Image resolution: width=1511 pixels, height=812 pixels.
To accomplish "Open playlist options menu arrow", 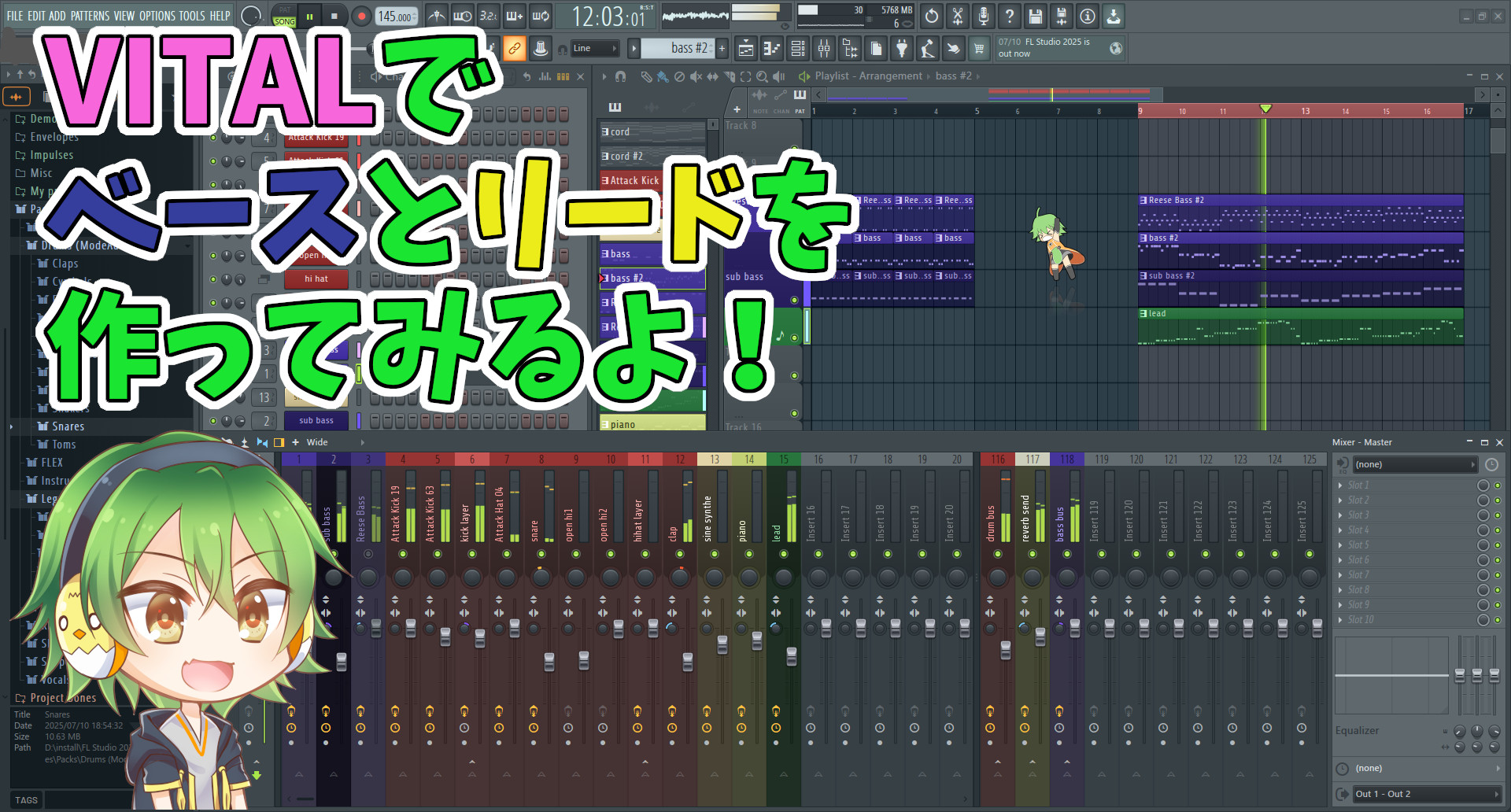I will coord(604,76).
